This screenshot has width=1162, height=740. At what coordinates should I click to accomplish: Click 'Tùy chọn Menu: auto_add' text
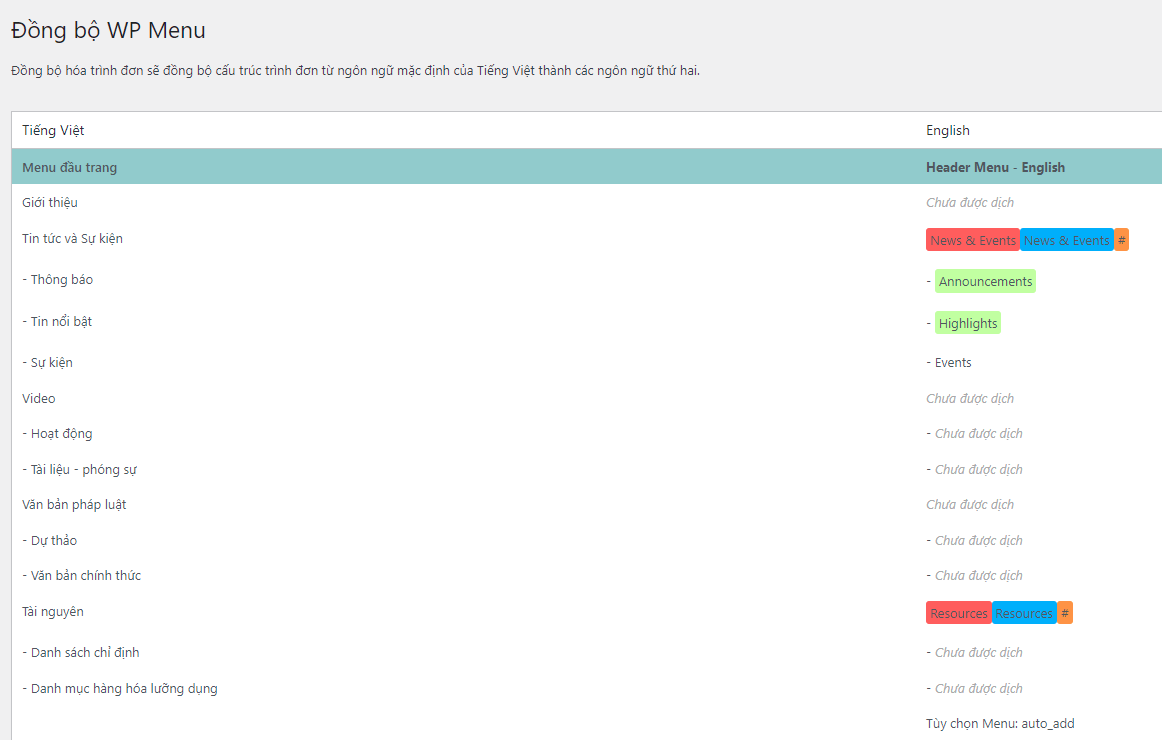pyautogui.click(x=1000, y=724)
